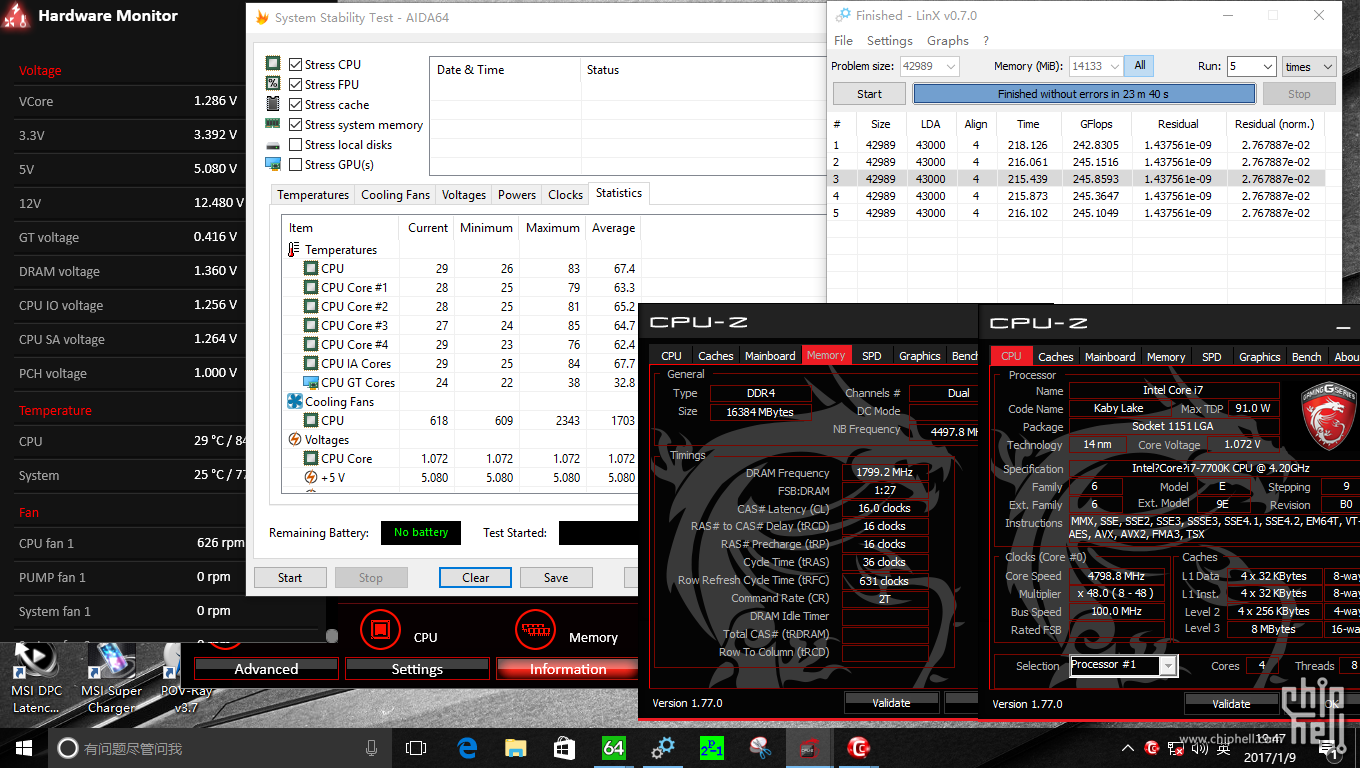The width and height of the screenshot is (1360, 768).
Task: Open the LinX File menu
Action: (x=843, y=41)
